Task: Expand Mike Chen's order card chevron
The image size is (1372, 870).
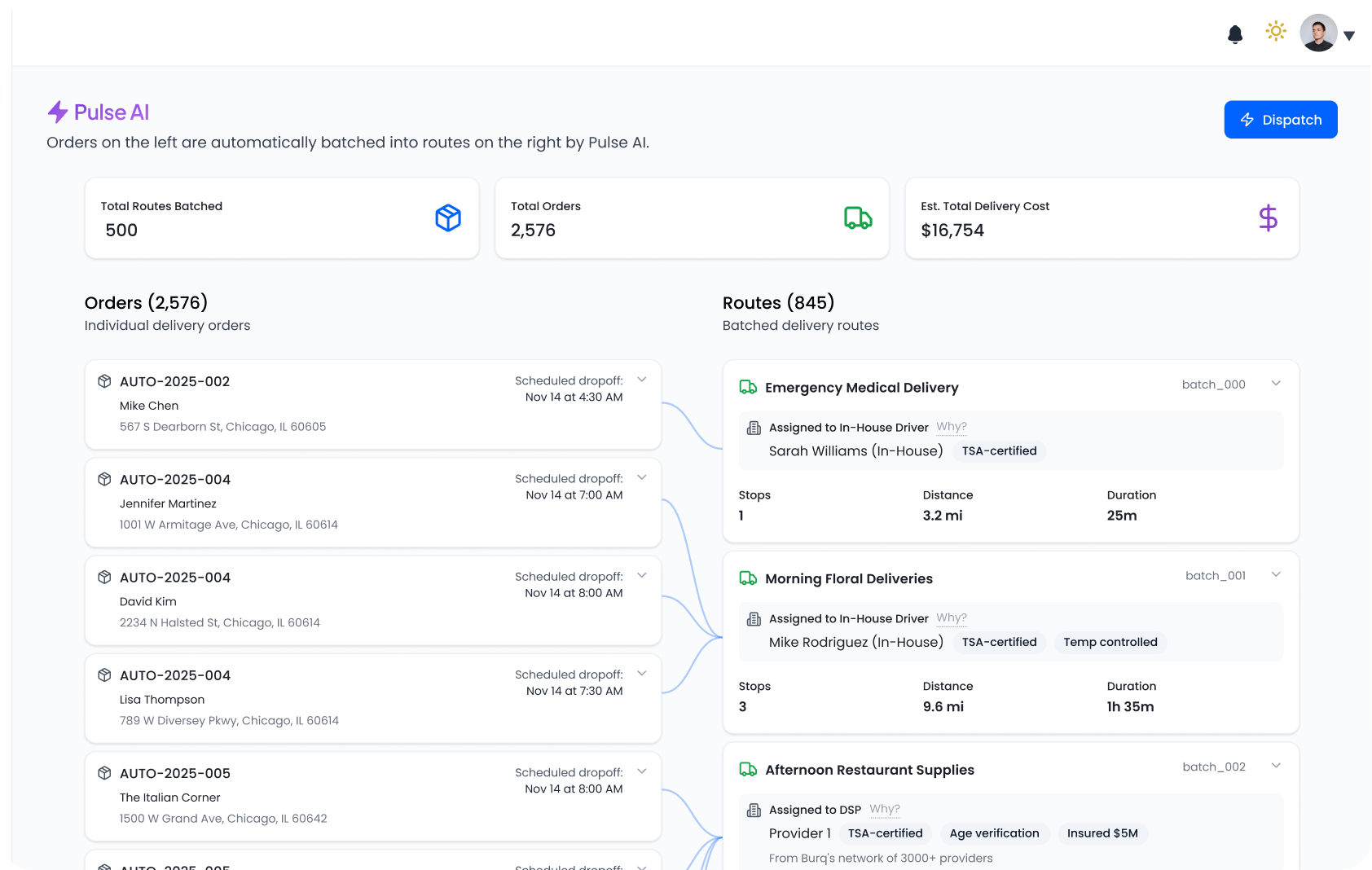Action: click(642, 380)
